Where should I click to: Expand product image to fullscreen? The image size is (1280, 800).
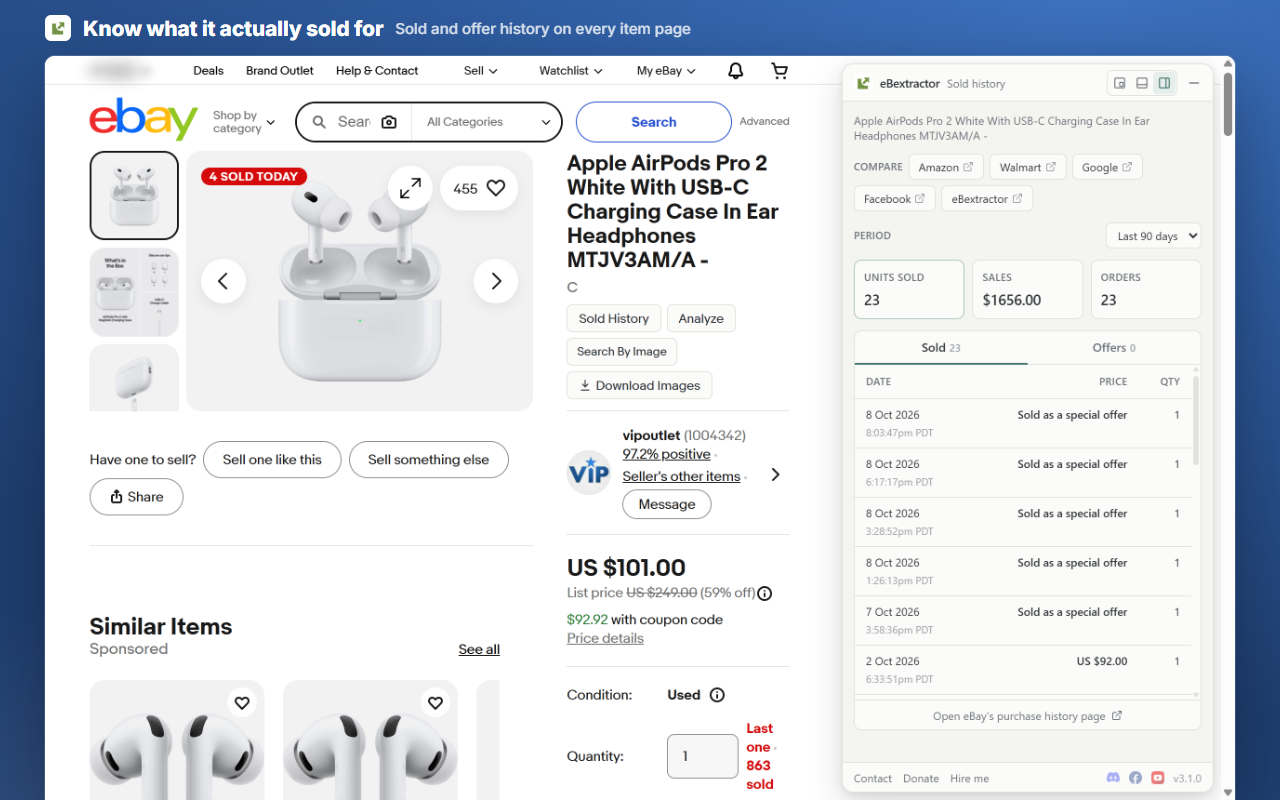click(410, 188)
